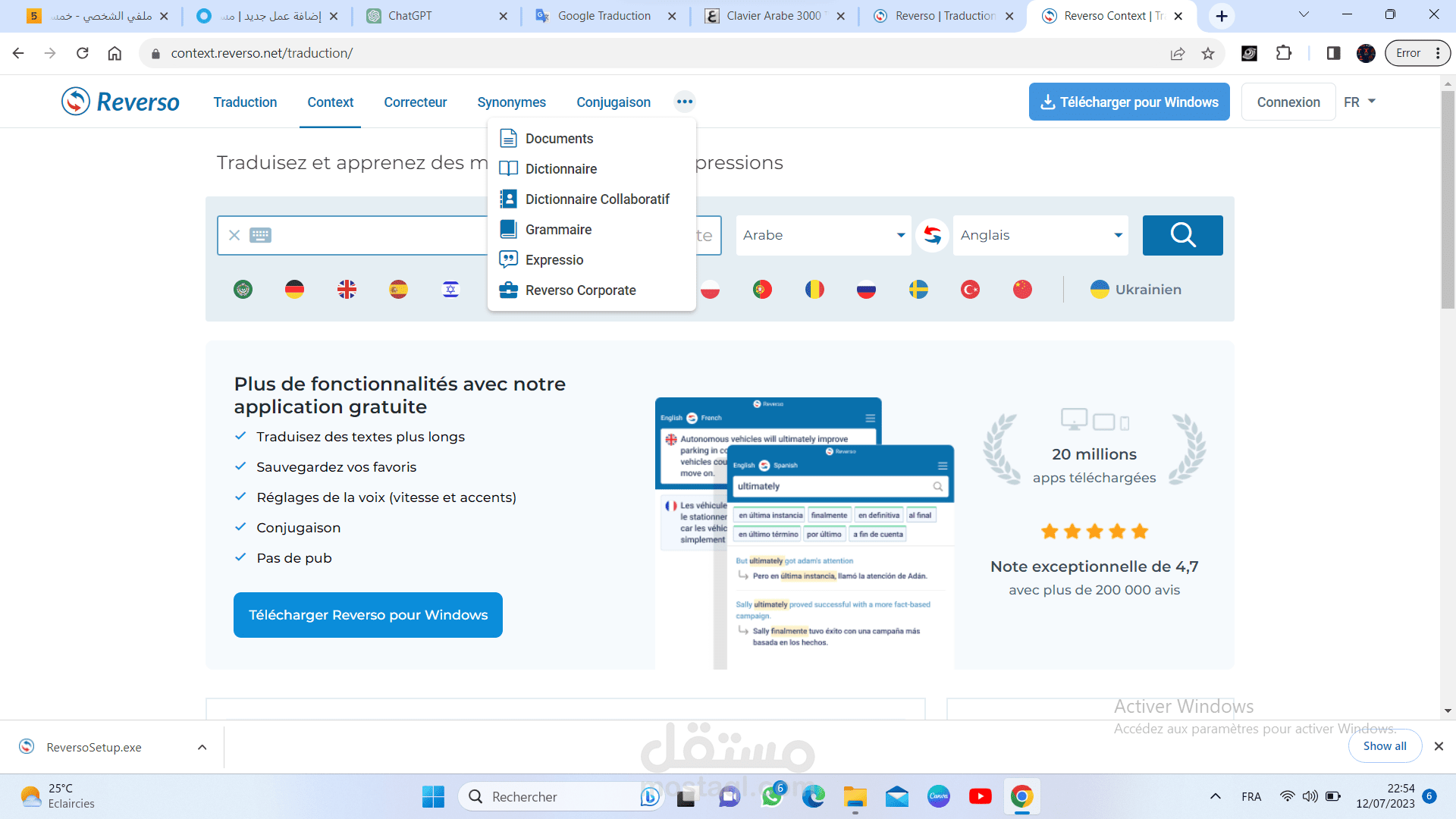Open YouTube from the Windows taskbar

pos(980,796)
